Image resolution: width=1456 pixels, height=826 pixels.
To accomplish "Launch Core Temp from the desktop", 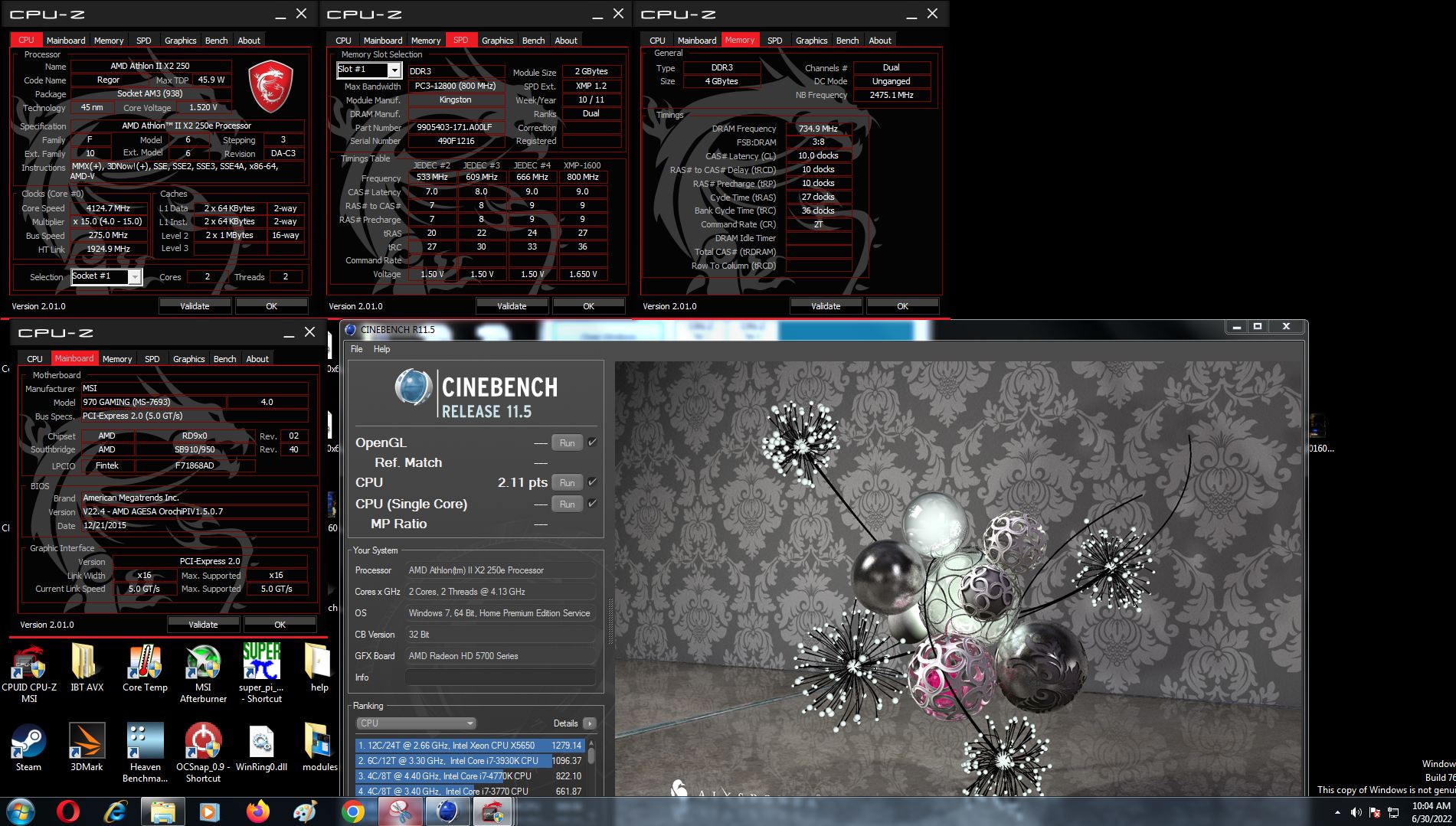I will [145, 668].
